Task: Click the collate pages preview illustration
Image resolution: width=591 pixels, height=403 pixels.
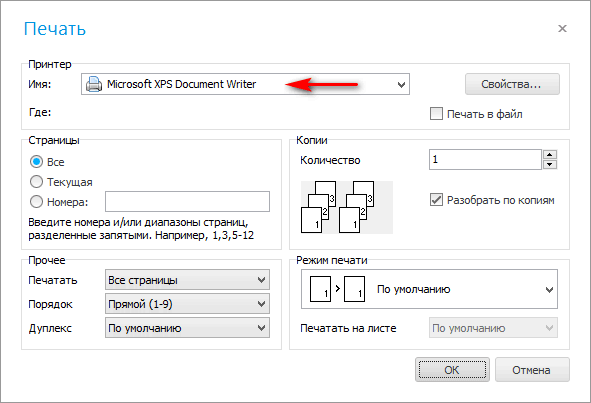Action: (x=347, y=207)
